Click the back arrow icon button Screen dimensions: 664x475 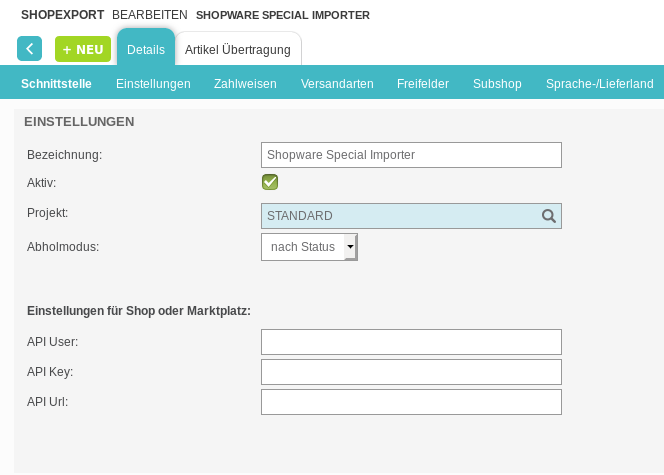(x=29, y=48)
